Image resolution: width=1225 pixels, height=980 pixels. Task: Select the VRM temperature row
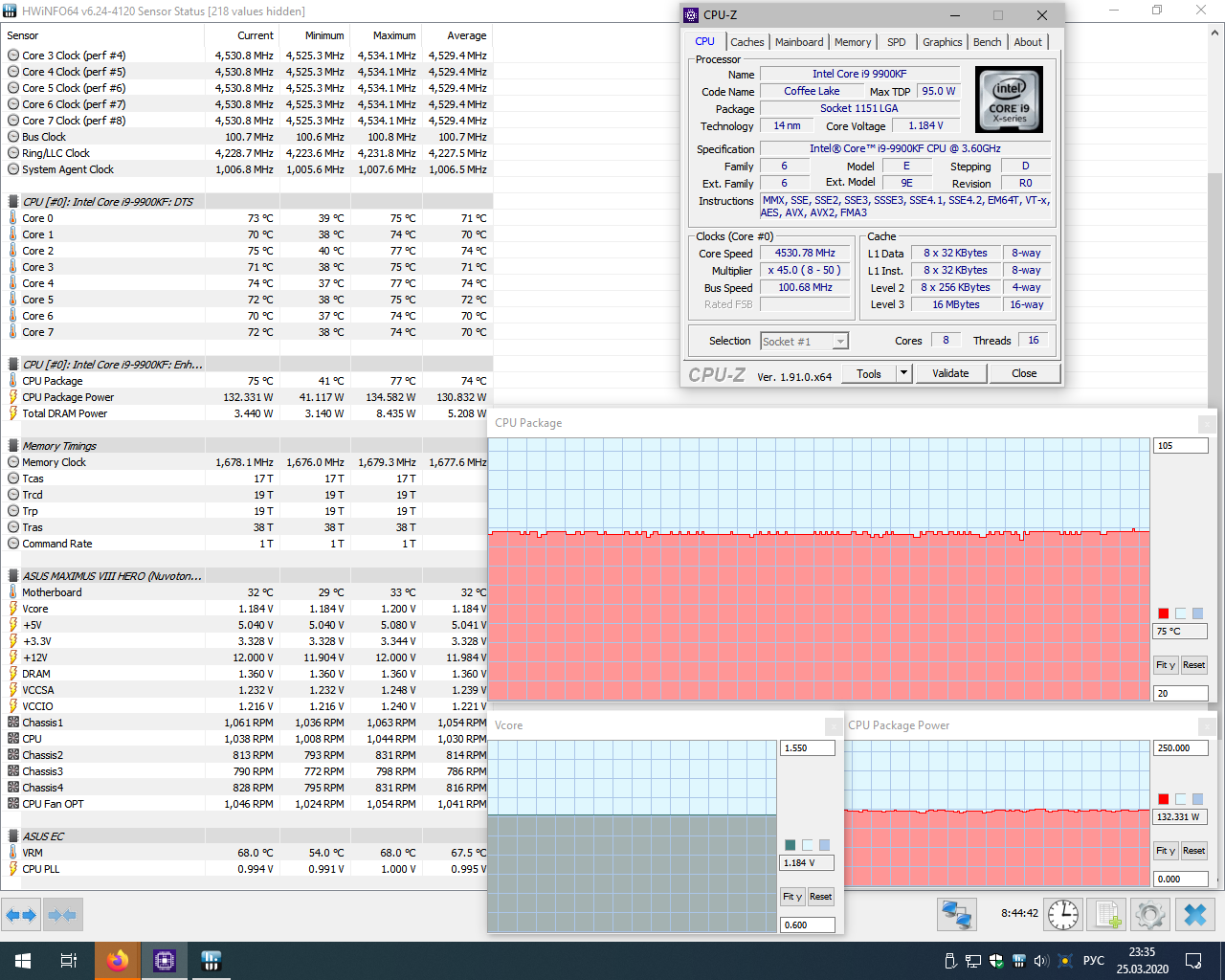tap(247, 853)
